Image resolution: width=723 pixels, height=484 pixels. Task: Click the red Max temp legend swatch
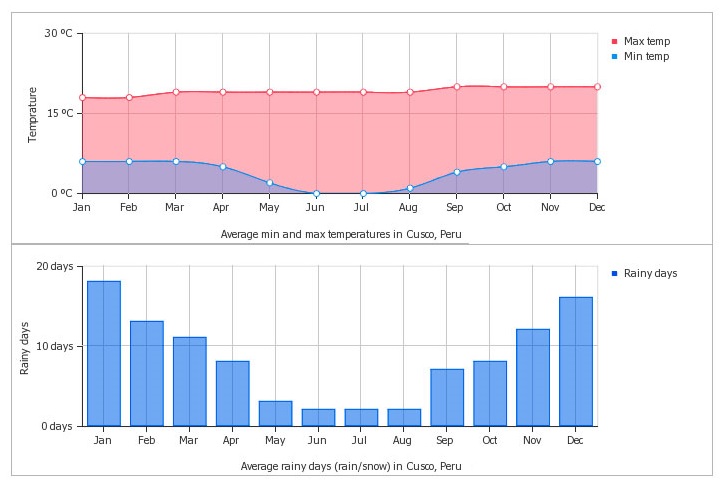point(615,41)
